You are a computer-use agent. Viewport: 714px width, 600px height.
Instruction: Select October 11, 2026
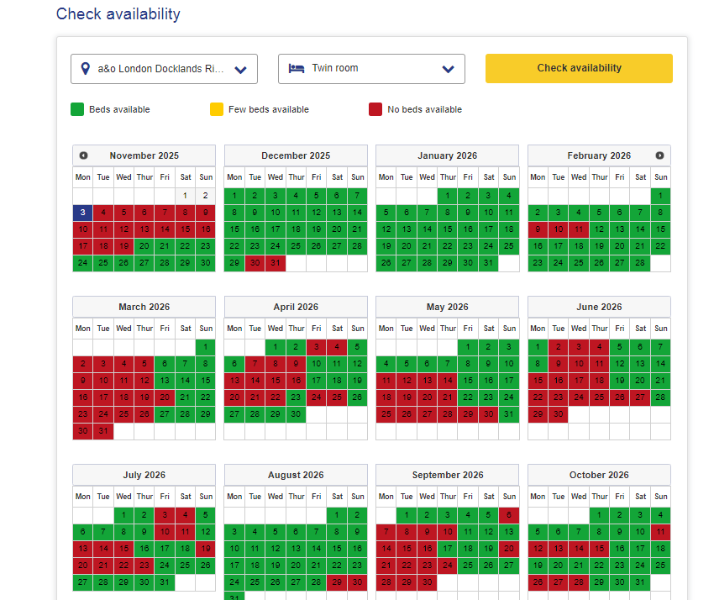tap(661, 532)
